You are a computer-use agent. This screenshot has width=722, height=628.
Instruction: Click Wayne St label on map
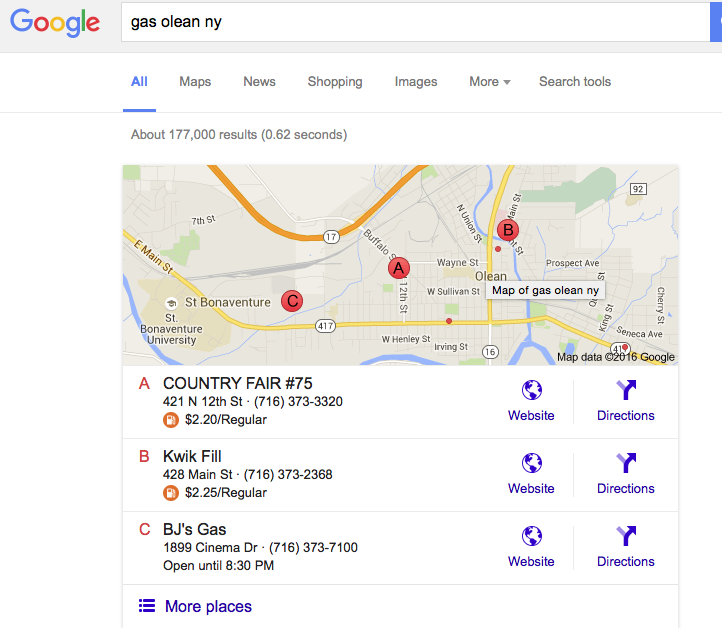point(458,262)
